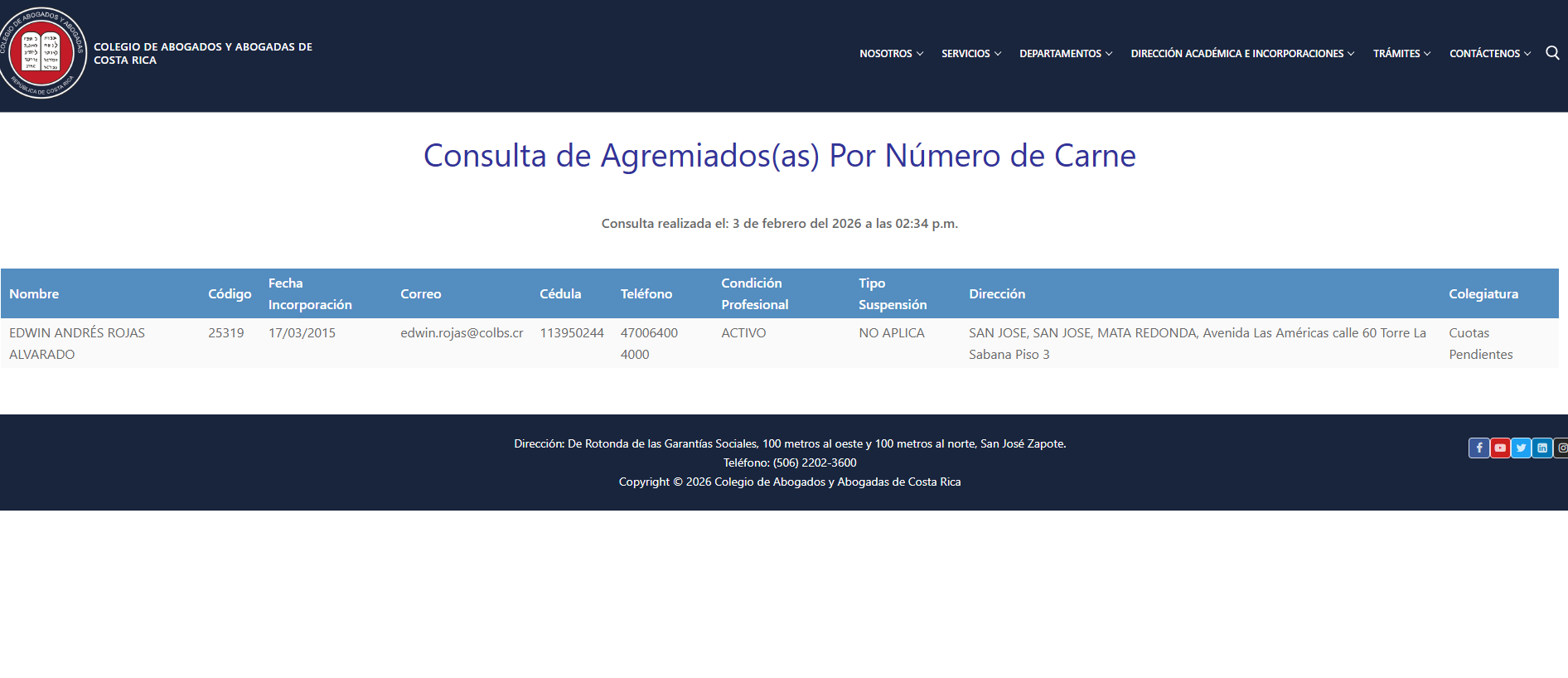Expand the Nosotros dropdown menu

click(891, 54)
